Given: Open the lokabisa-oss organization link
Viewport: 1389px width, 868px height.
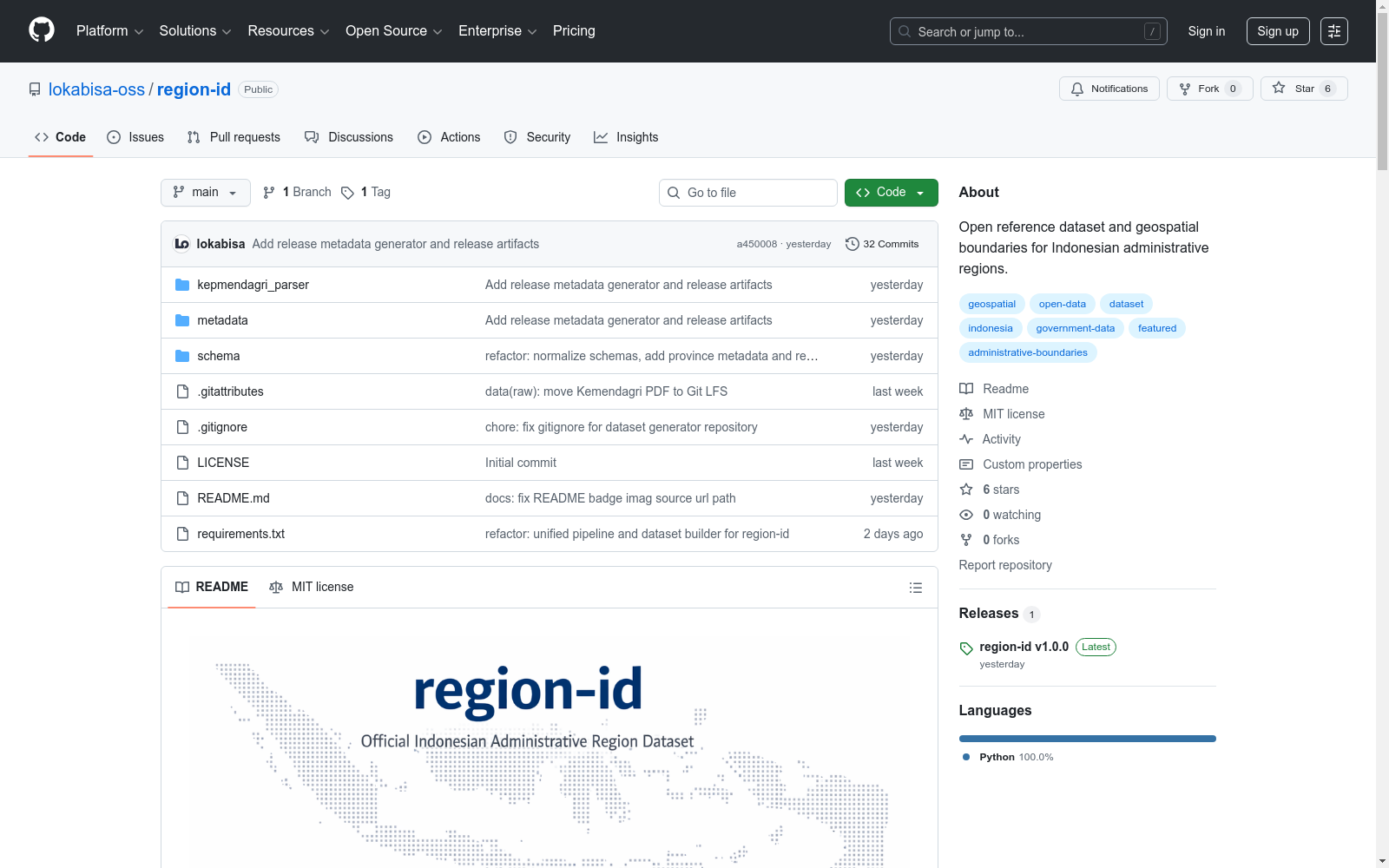Looking at the screenshot, I should point(96,89).
